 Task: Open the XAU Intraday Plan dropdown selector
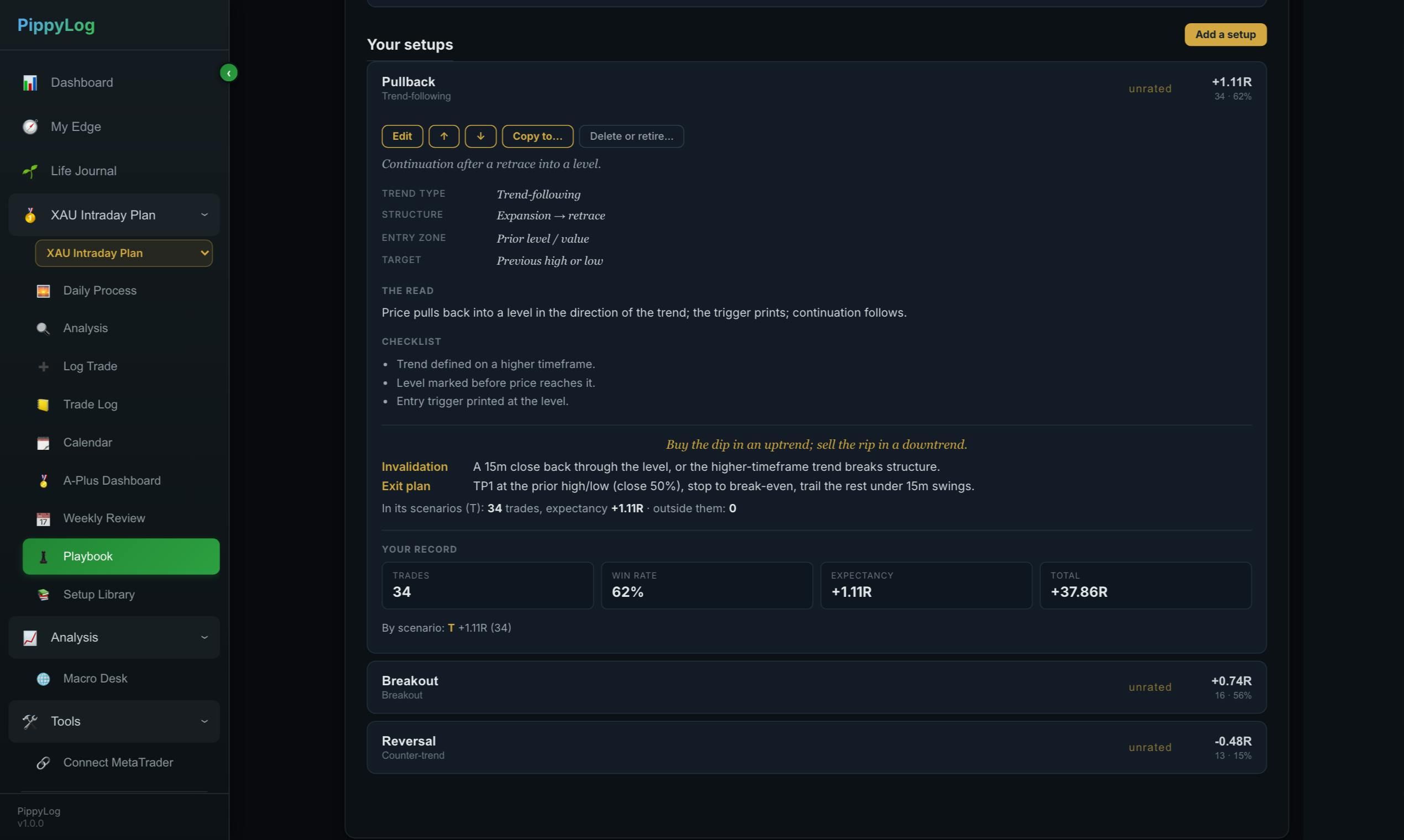[124, 253]
